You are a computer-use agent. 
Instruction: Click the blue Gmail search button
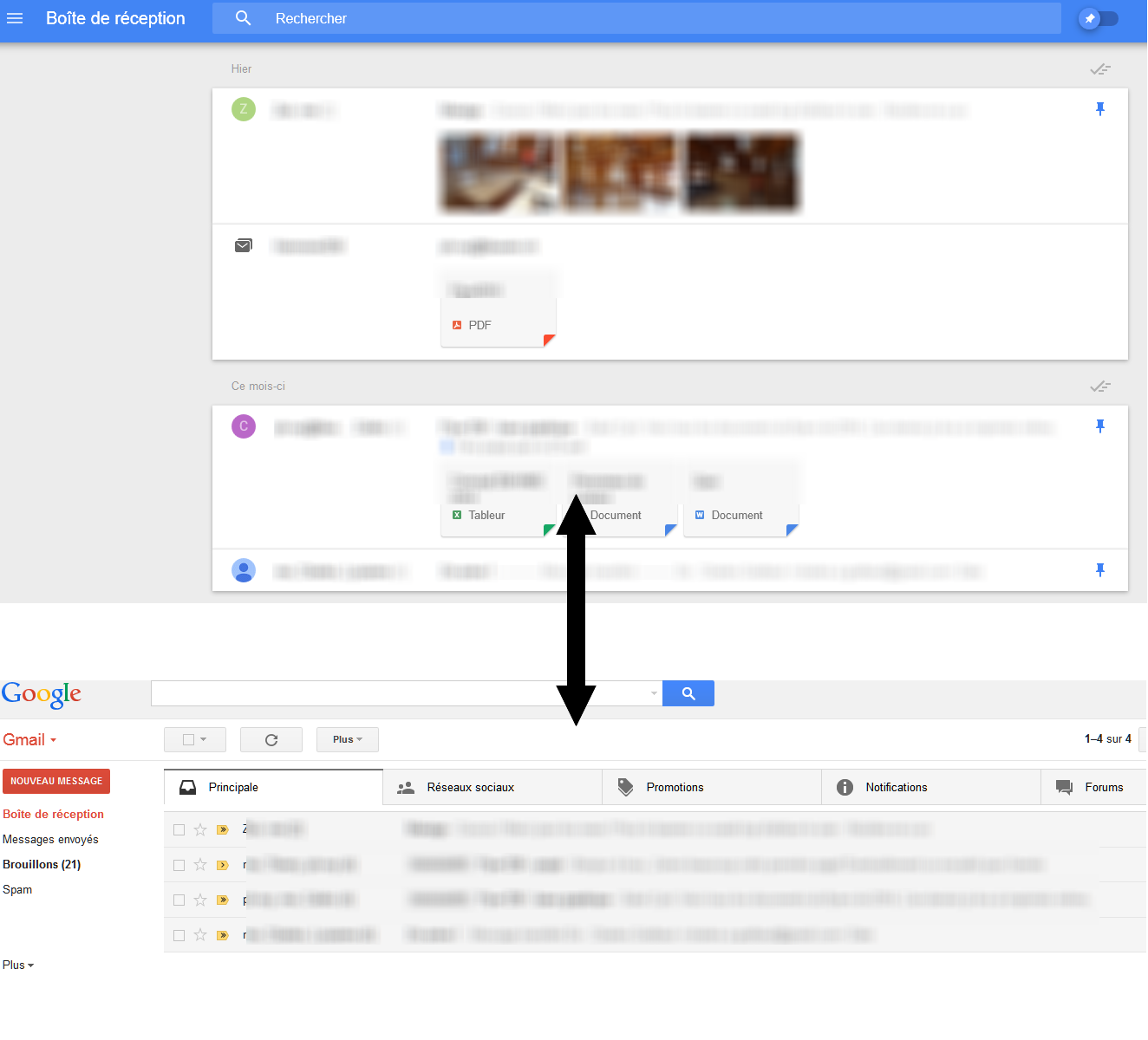tap(688, 693)
